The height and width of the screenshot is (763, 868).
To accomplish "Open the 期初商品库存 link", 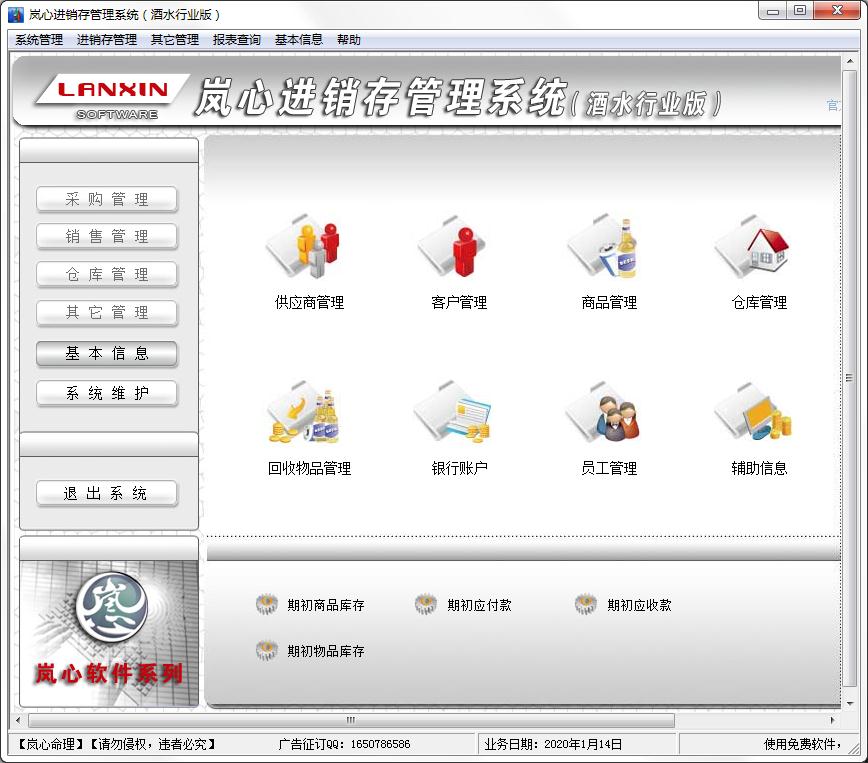I will tap(326, 605).
